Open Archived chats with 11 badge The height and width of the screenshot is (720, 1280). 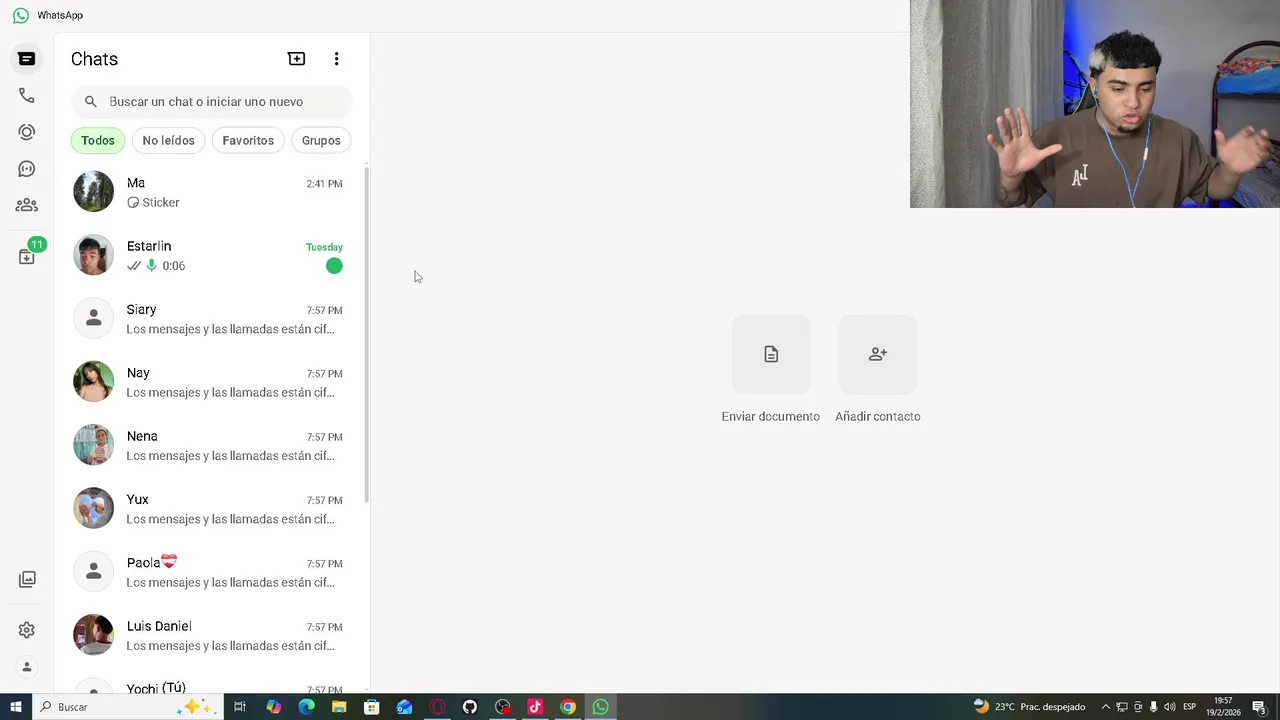click(x=29, y=254)
